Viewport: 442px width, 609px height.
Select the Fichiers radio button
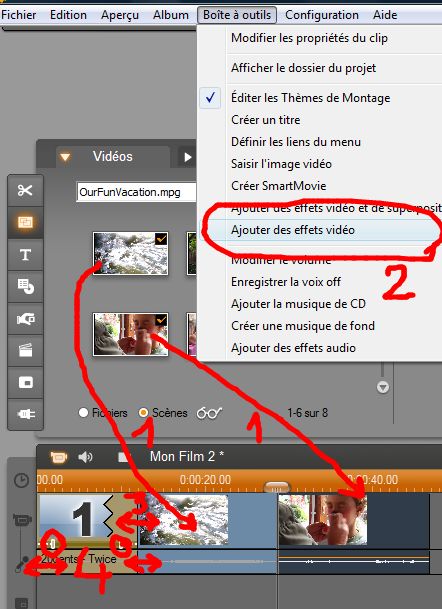[x=83, y=412]
